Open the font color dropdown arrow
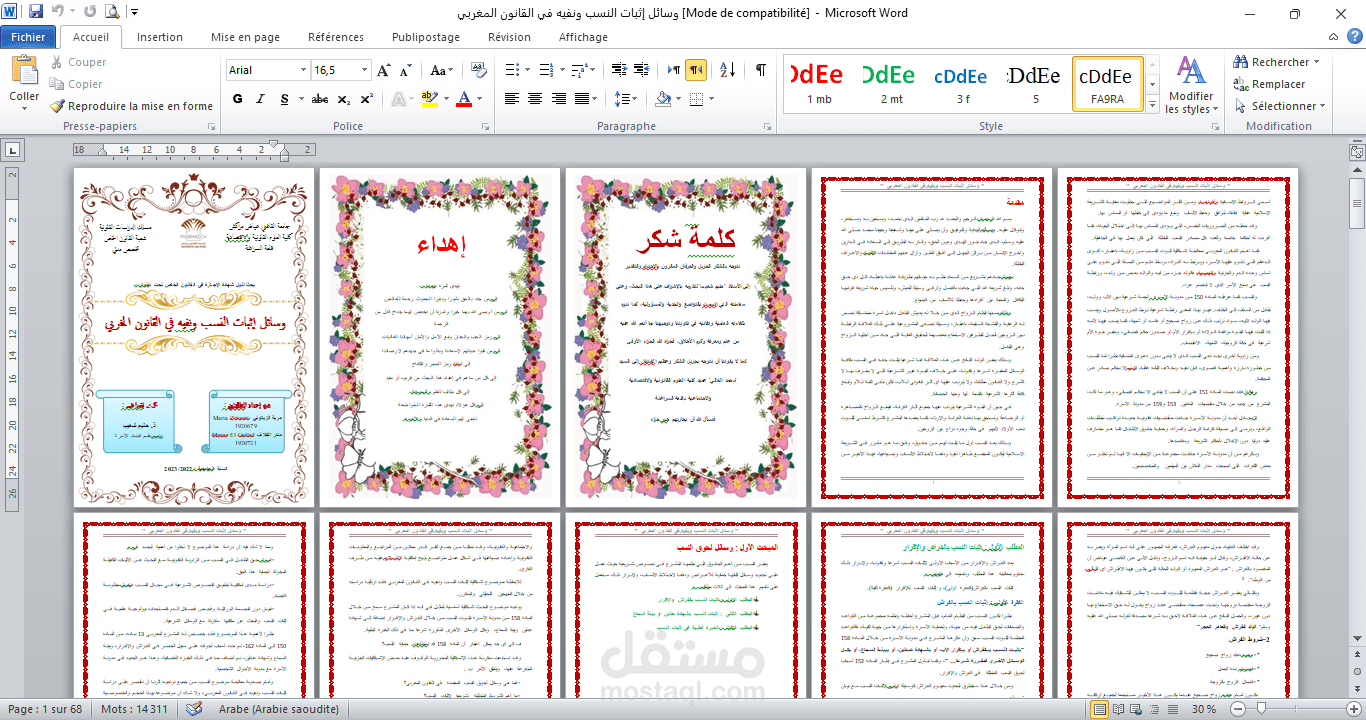 tap(478, 99)
